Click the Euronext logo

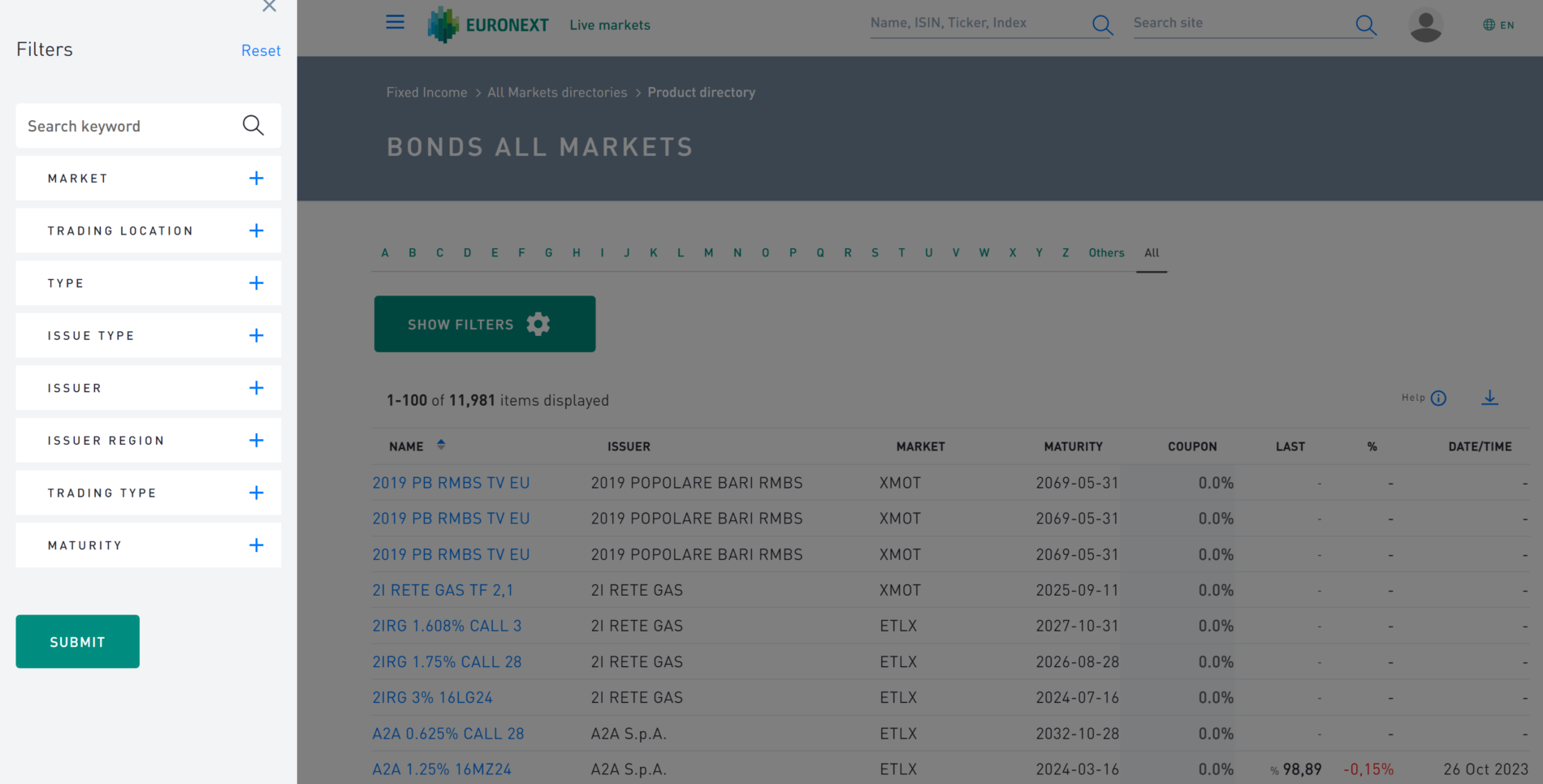click(x=488, y=25)
